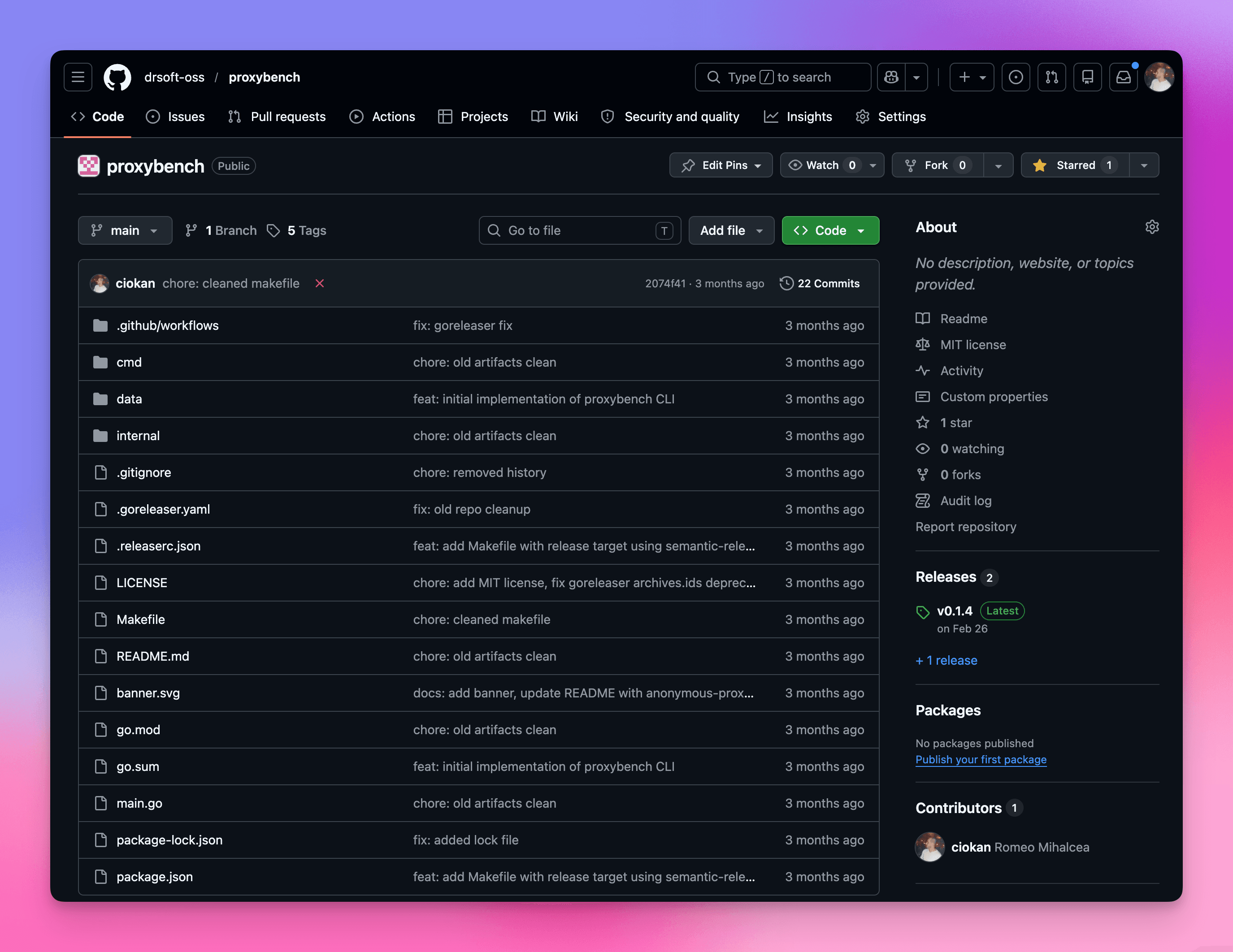The height and width of the screenshot is (952, 1233).
Task: Expand the Watch notifications dropdown arrow
Action: point(873,165)
